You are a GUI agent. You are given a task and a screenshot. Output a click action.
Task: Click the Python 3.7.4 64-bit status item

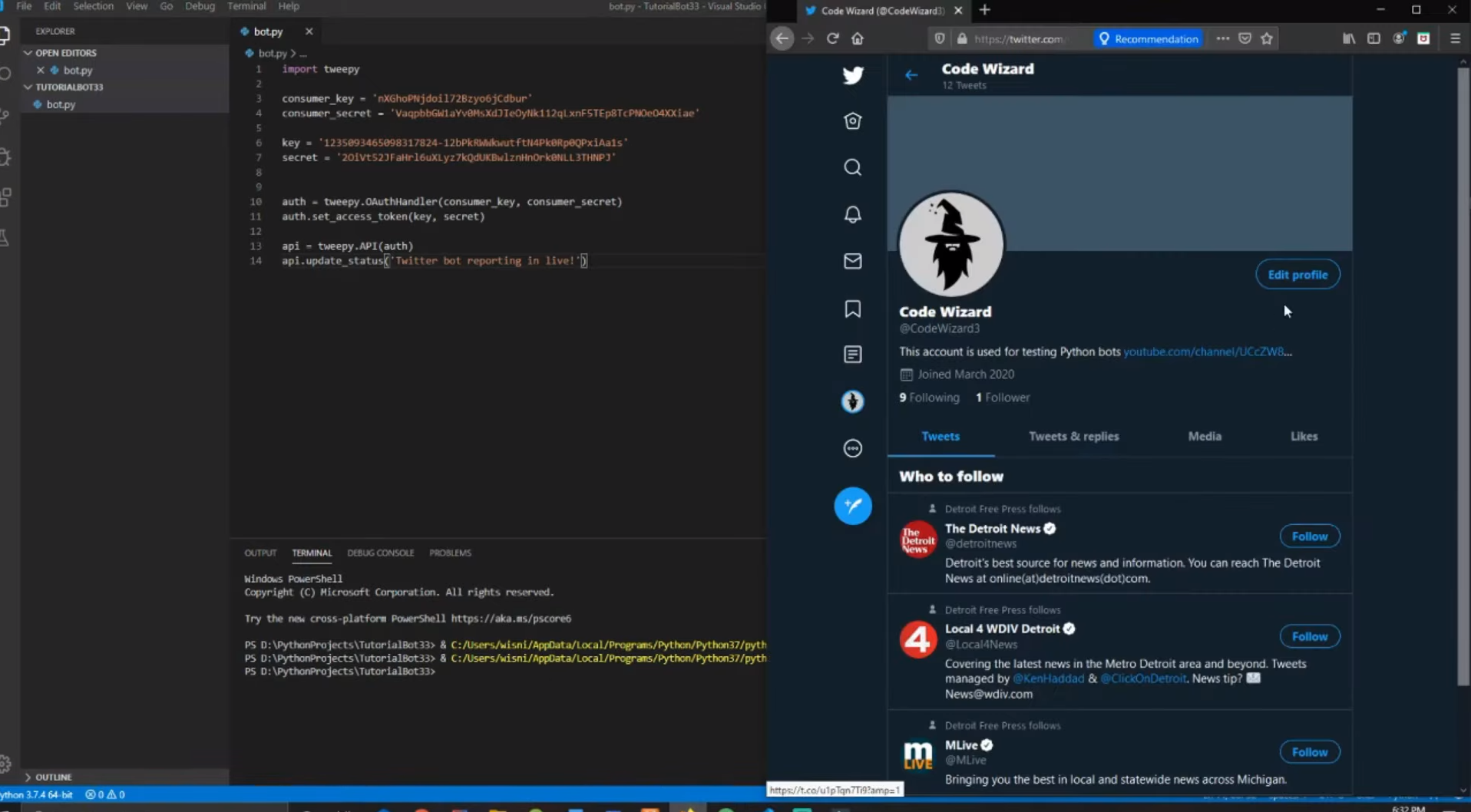(36, 794)
